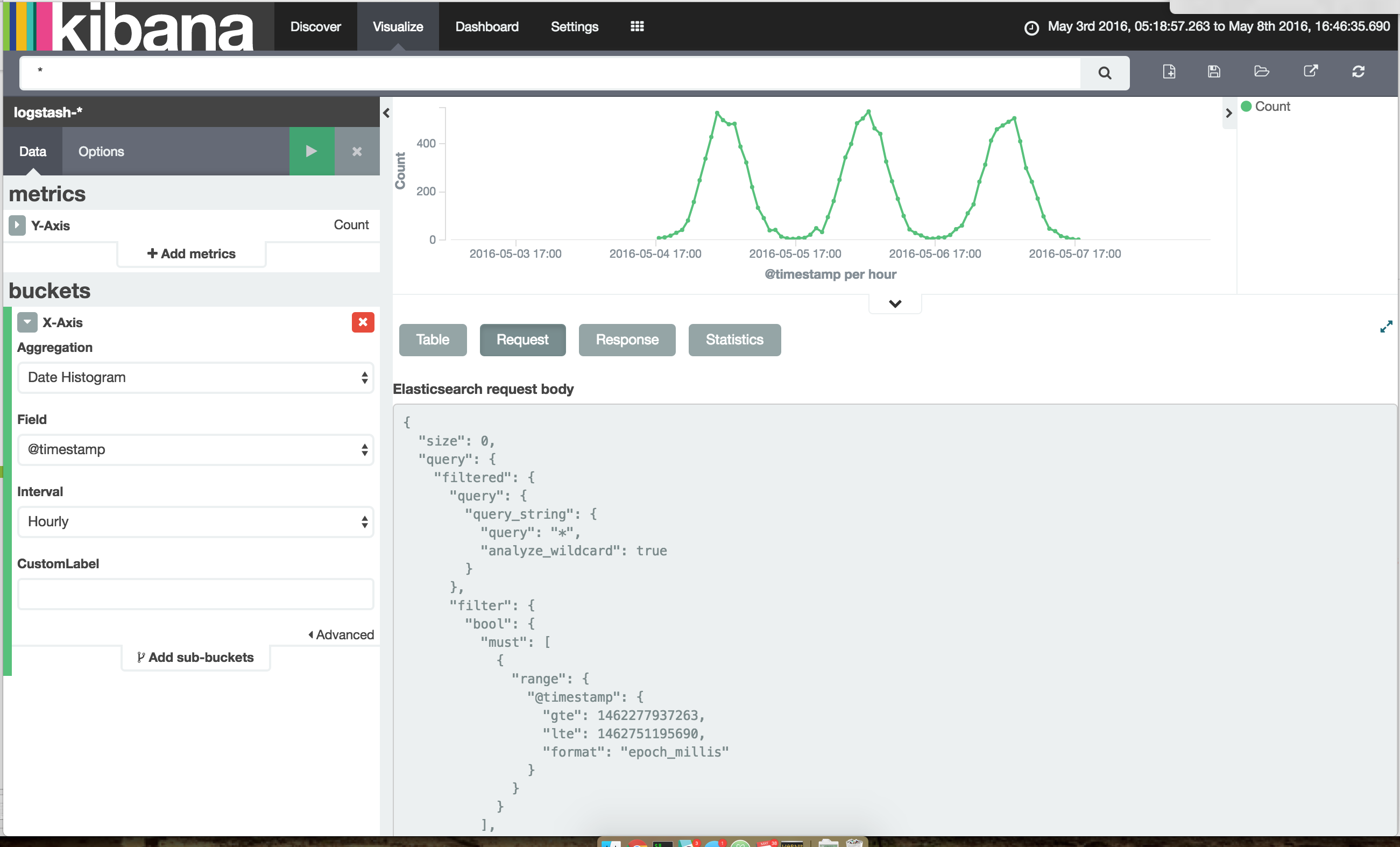Click the green apply changes play button

pos(312,151)
